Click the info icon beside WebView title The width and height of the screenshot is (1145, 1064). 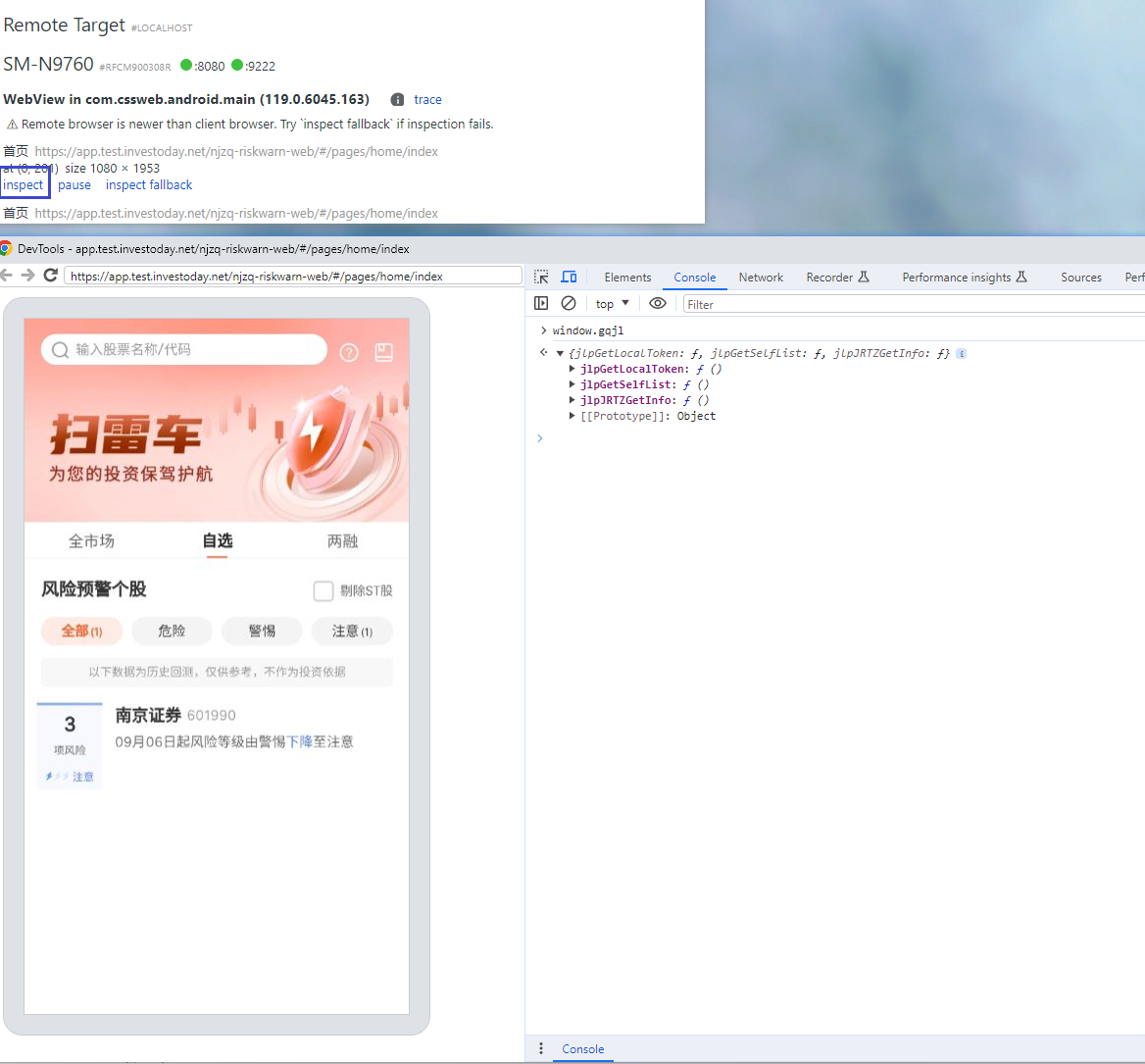(397, 99)
